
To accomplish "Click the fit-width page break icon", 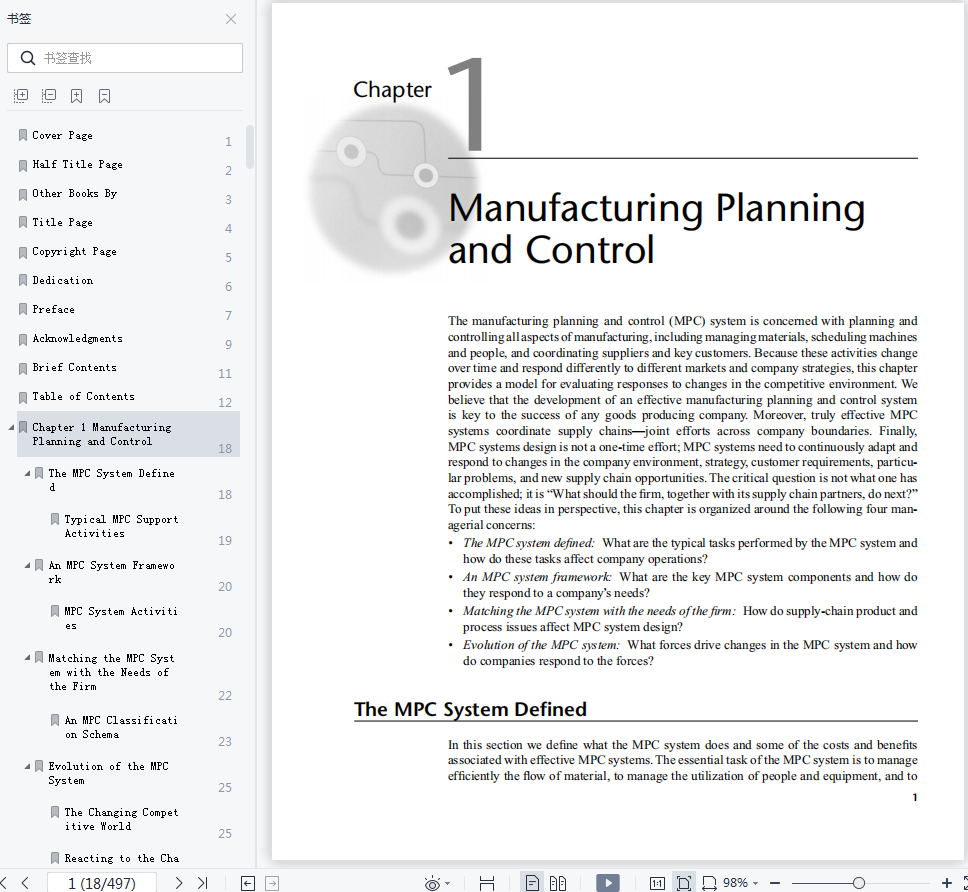I will 487,883.
